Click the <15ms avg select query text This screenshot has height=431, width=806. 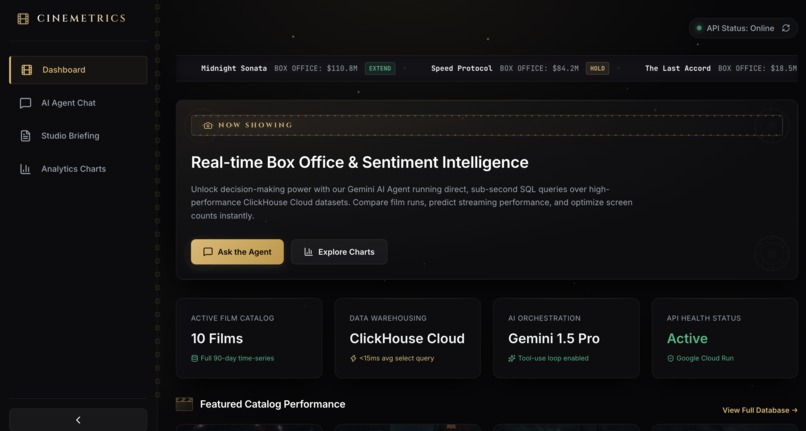coord(397,358)
